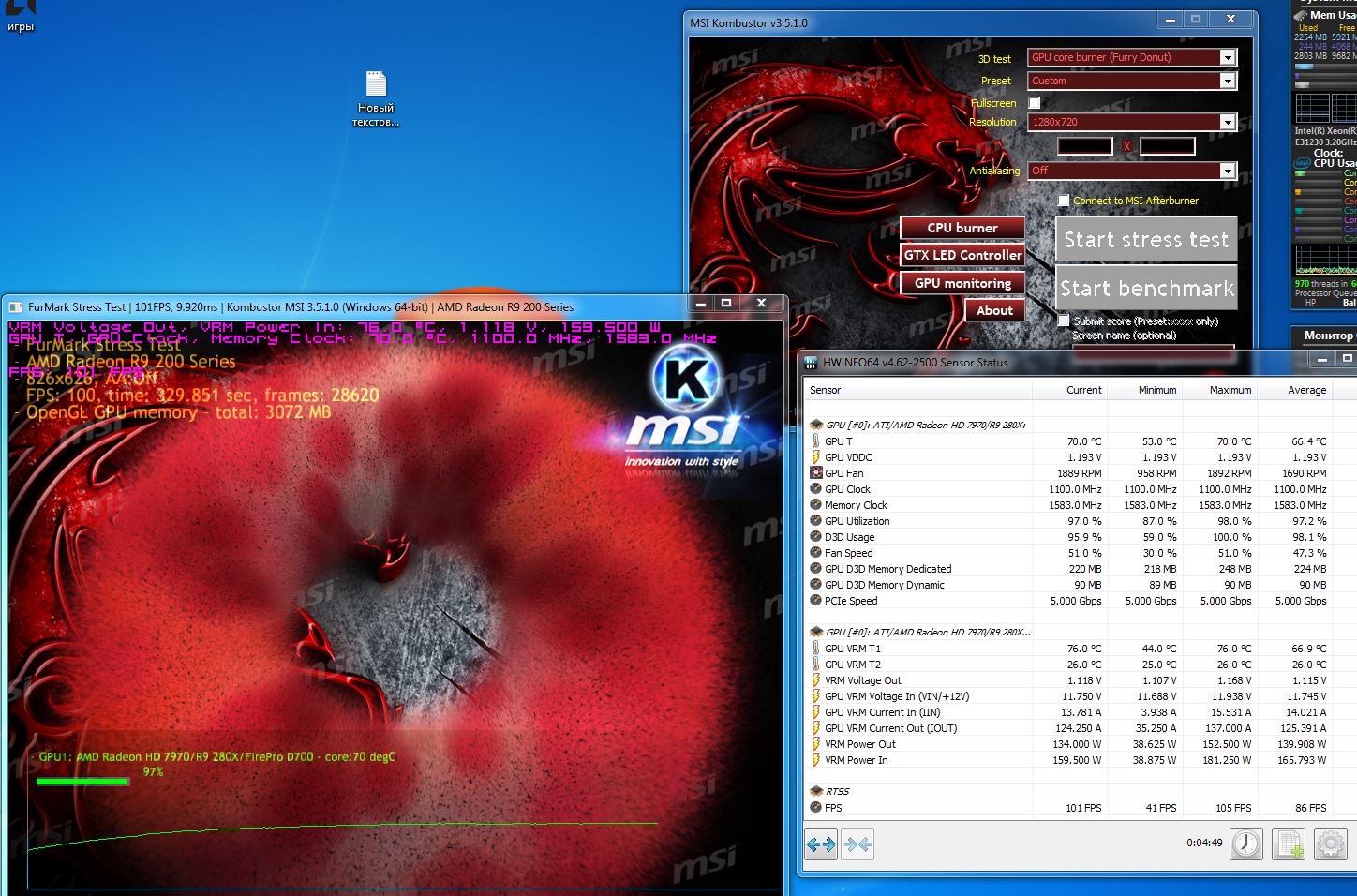Select the "GPU VRM Voltage In (VIN/+12V)" label
Image resolution: width=1357 pixels, height=896 pixels.
point(897,696)
